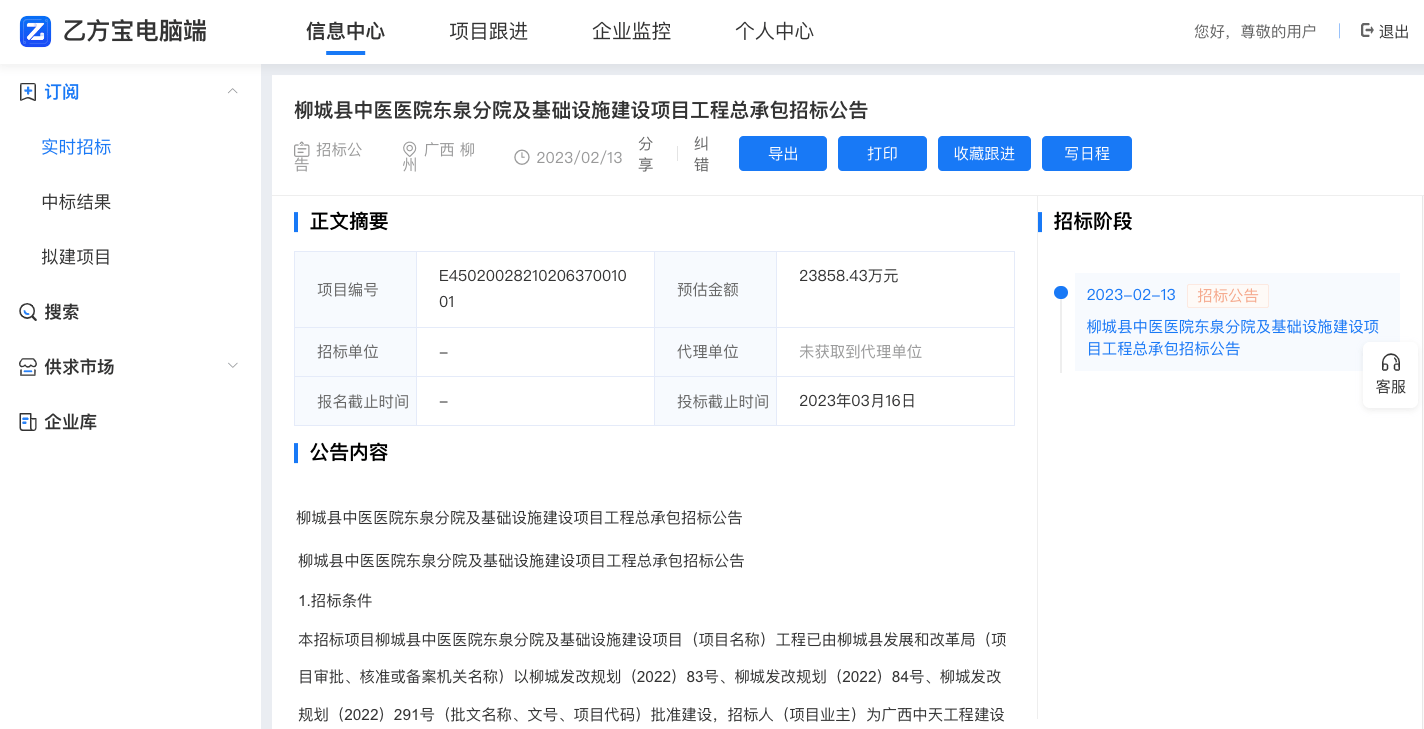Click the 退出 logout icon
The image size is (1424, 729).
coord(1367,31)
